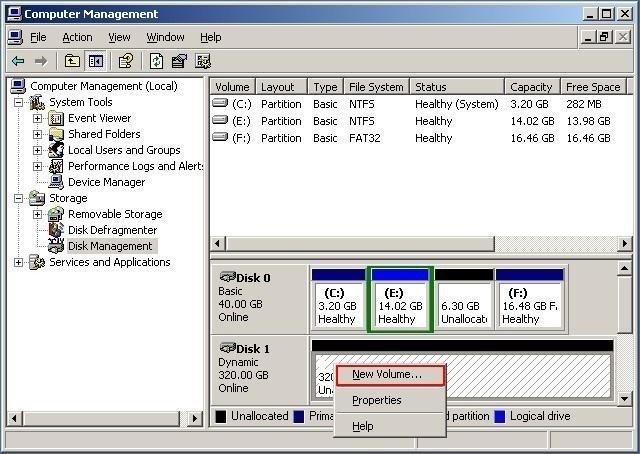Select the (C:) 3.20 GB partition block
The height and width of the screenshot is (454, 640).
(338, 299)
